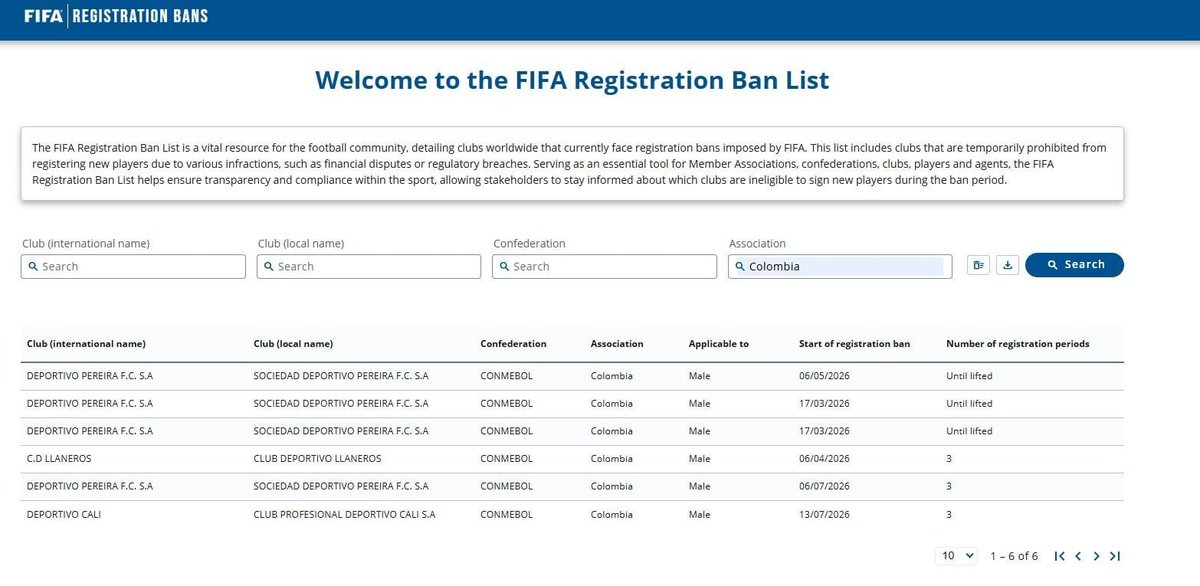
Task: Sort by Club (international name) column header
Action: click(86, 344)
